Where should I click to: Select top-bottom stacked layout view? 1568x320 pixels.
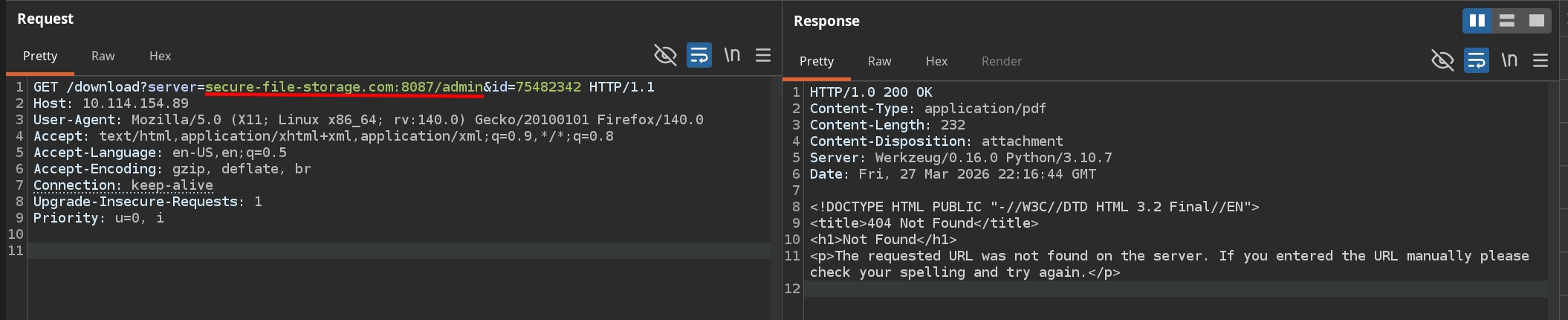click(x=1507, y=21)
